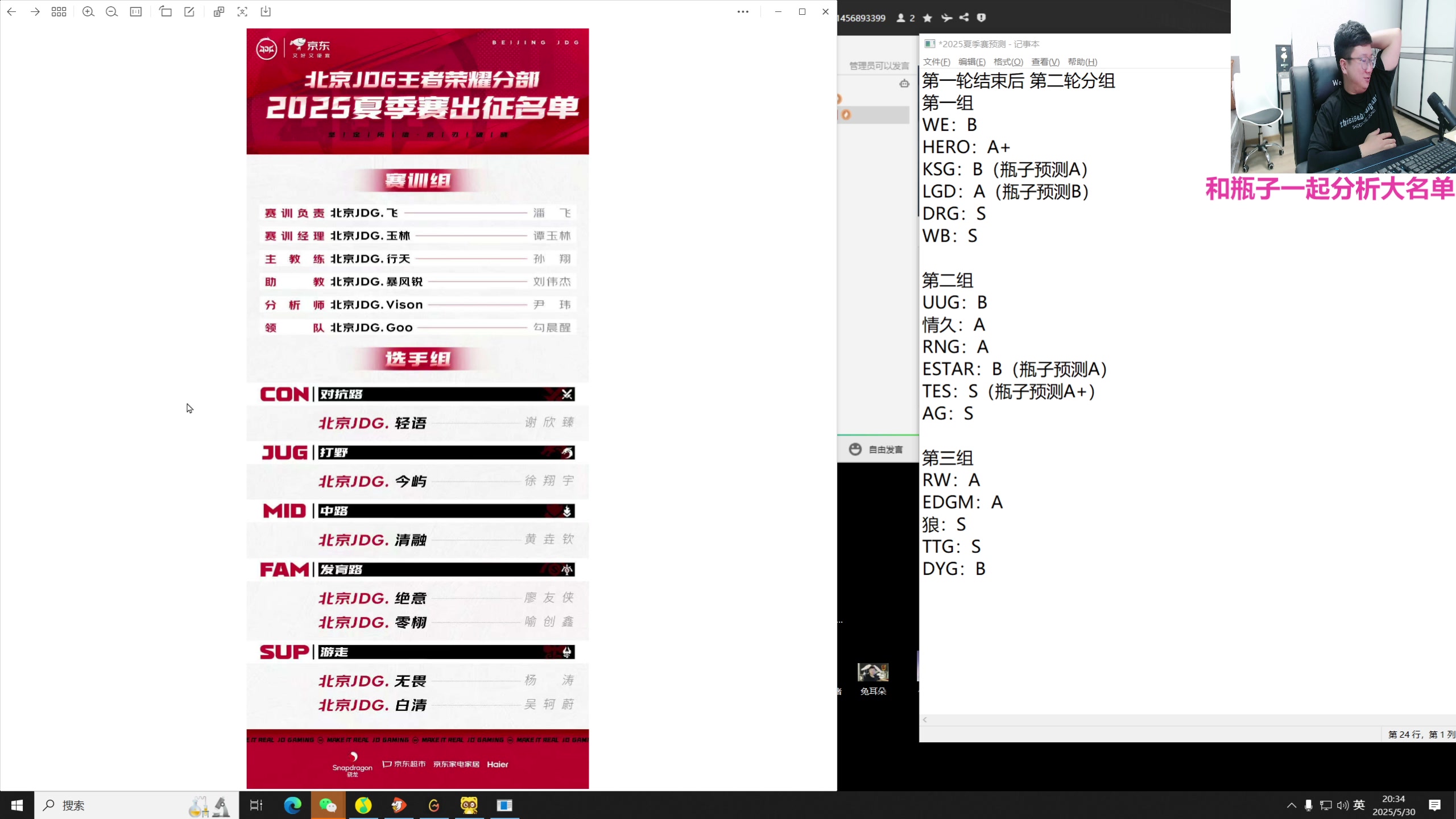
Task: Click the report shield icon
Action: tap(981, 18)
